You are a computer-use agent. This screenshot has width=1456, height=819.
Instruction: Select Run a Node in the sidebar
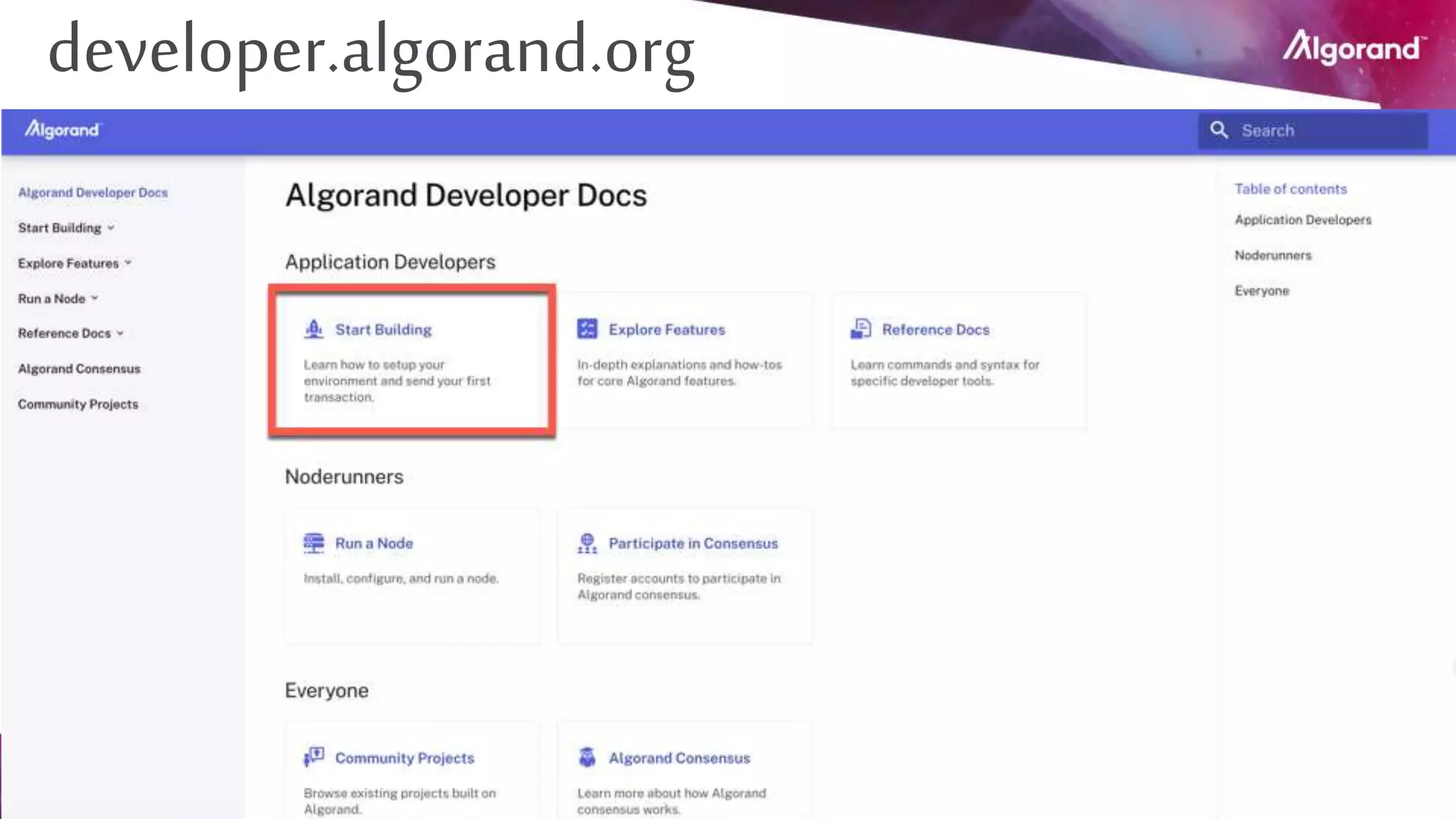(x=52, y=299)
